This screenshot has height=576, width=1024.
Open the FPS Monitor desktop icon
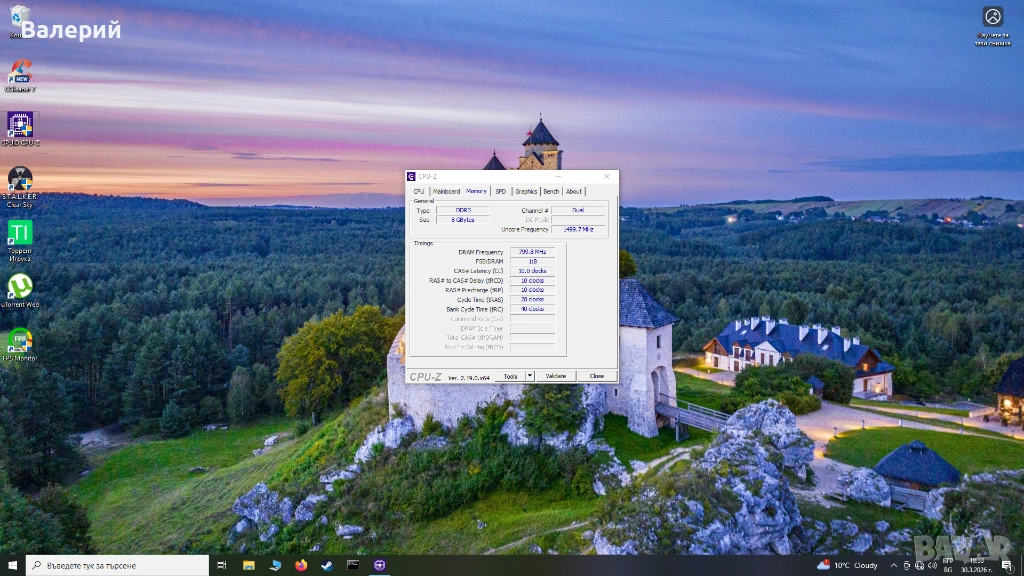pos(20,342)
